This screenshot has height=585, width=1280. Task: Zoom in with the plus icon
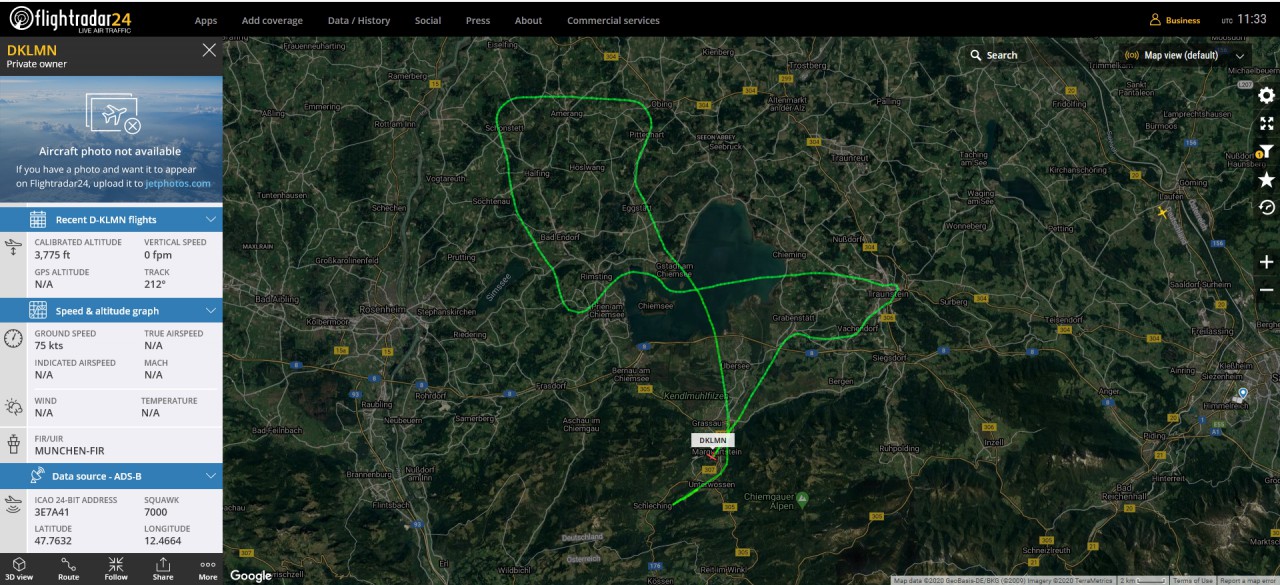(1266, 262)
